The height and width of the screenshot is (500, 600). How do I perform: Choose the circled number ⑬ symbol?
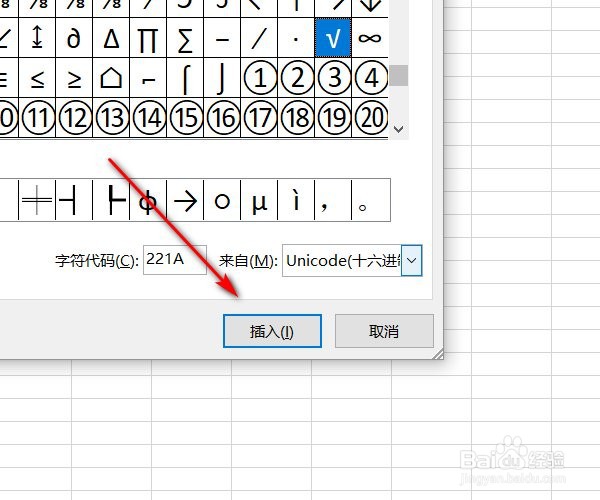click(x=111, y=117)
